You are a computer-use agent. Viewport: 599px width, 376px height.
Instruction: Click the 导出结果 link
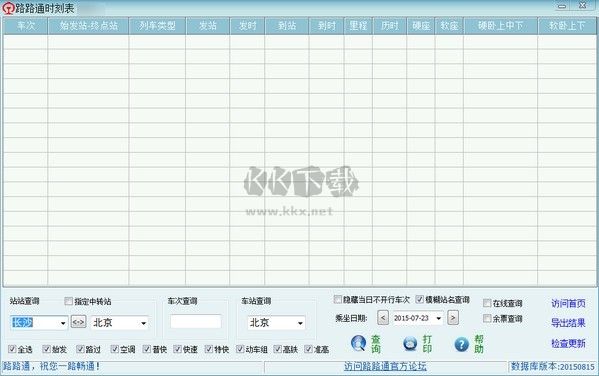[568, 323]
